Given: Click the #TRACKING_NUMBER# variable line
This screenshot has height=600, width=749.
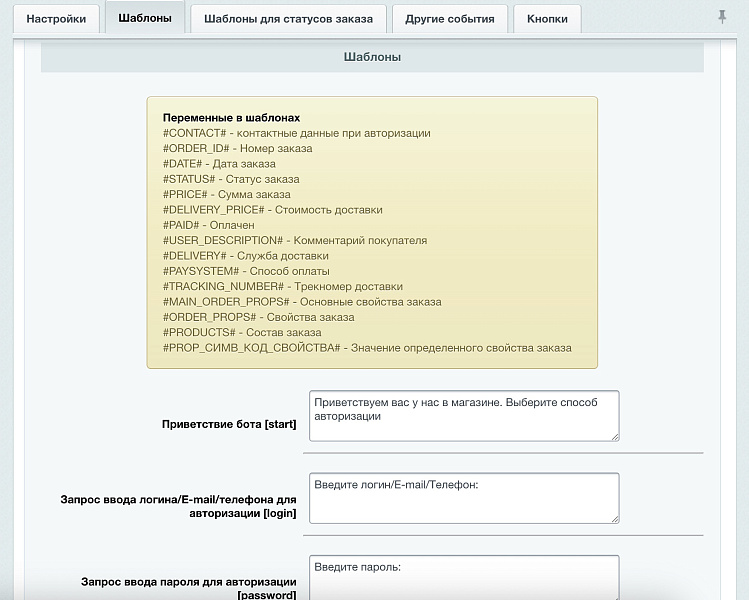Looking at the screenshot, I should pyautogui.click(x=283, y=286).
